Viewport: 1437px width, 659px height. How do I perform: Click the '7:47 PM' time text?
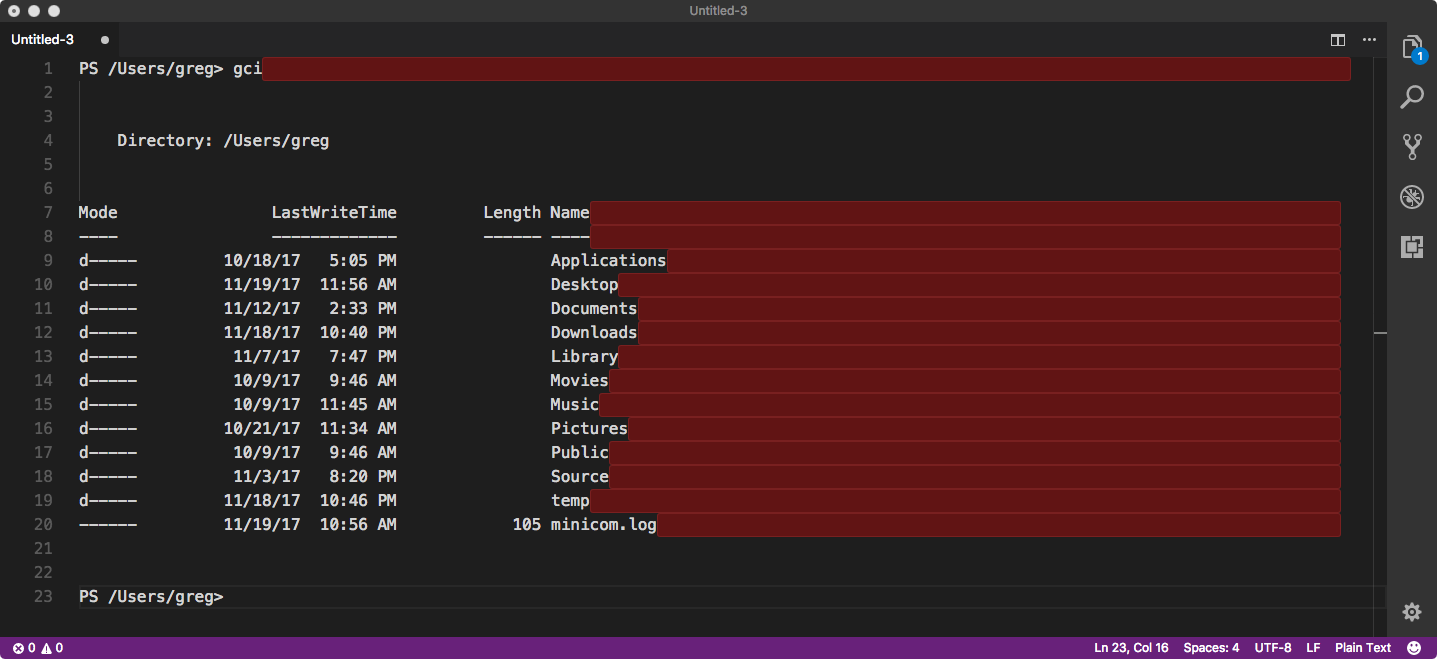point(363,357)
